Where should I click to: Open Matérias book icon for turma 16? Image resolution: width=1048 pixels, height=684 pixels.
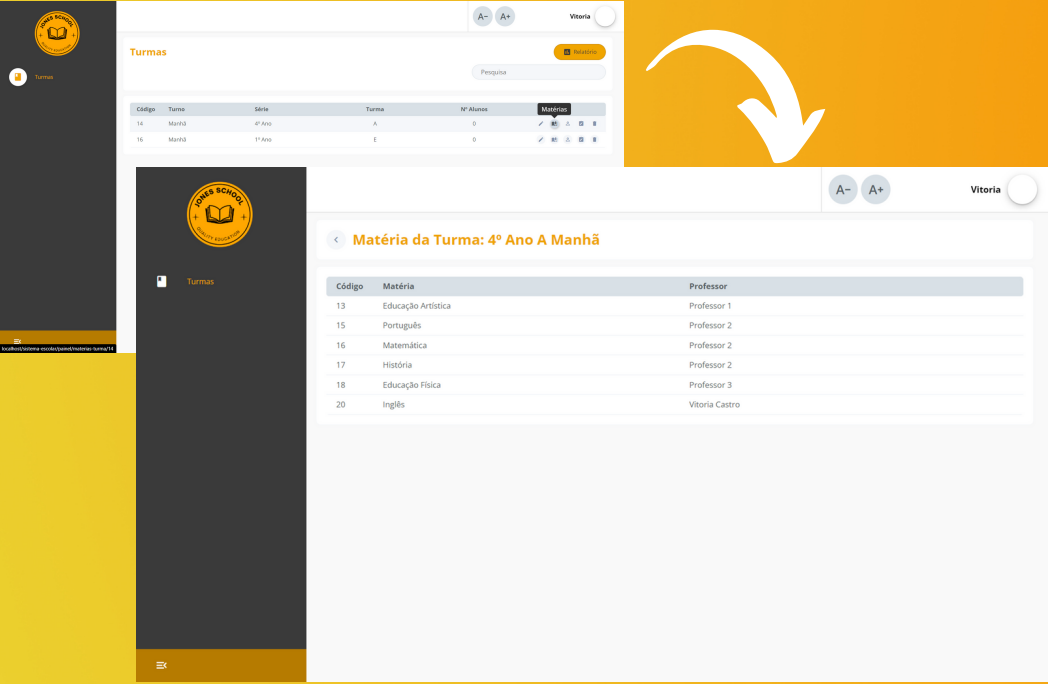tap(554, 140)
